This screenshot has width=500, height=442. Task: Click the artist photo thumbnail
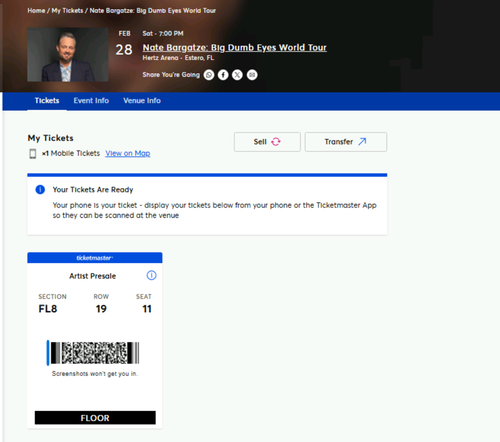[x=68, y=55]
